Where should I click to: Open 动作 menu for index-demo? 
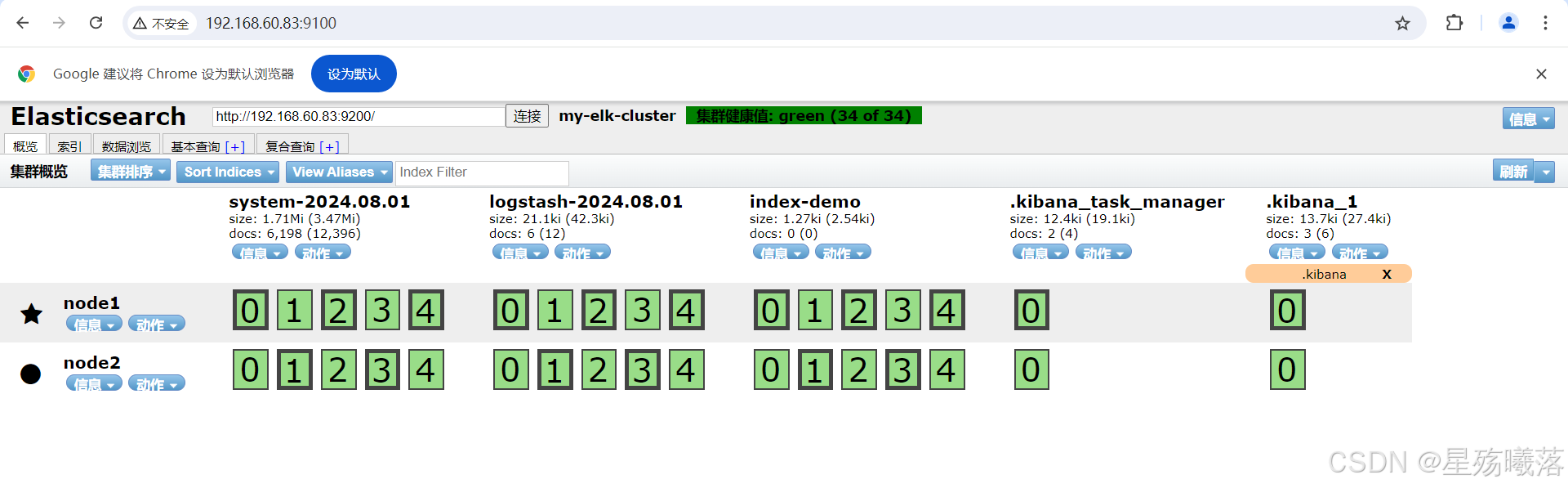[x=843, y=253]
